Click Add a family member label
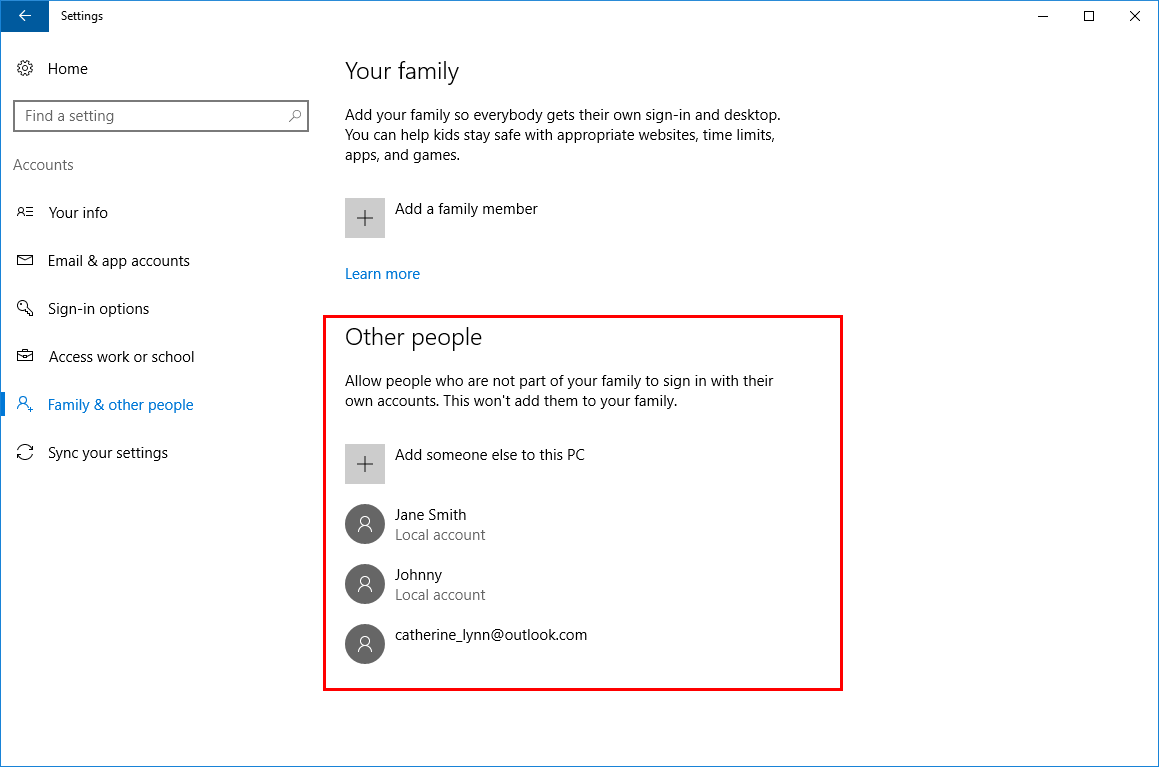The height and width of the screenshot is (767, 1159). (466, 209)
